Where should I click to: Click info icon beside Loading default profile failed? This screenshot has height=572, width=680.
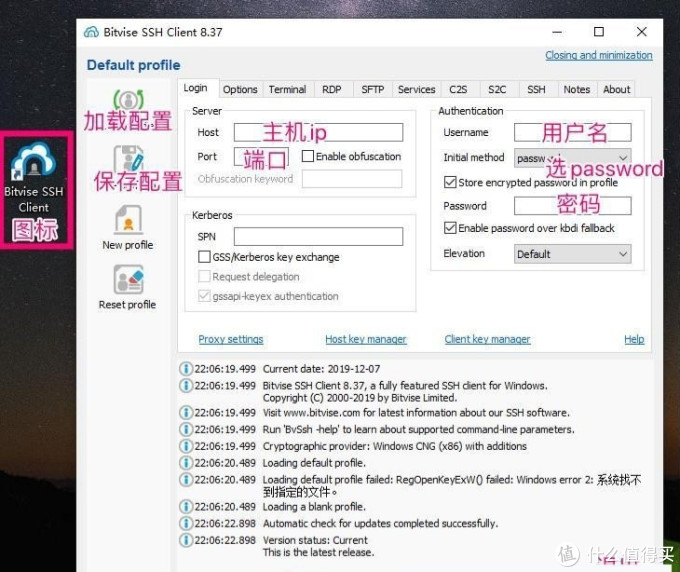click(x=186, y=480)
